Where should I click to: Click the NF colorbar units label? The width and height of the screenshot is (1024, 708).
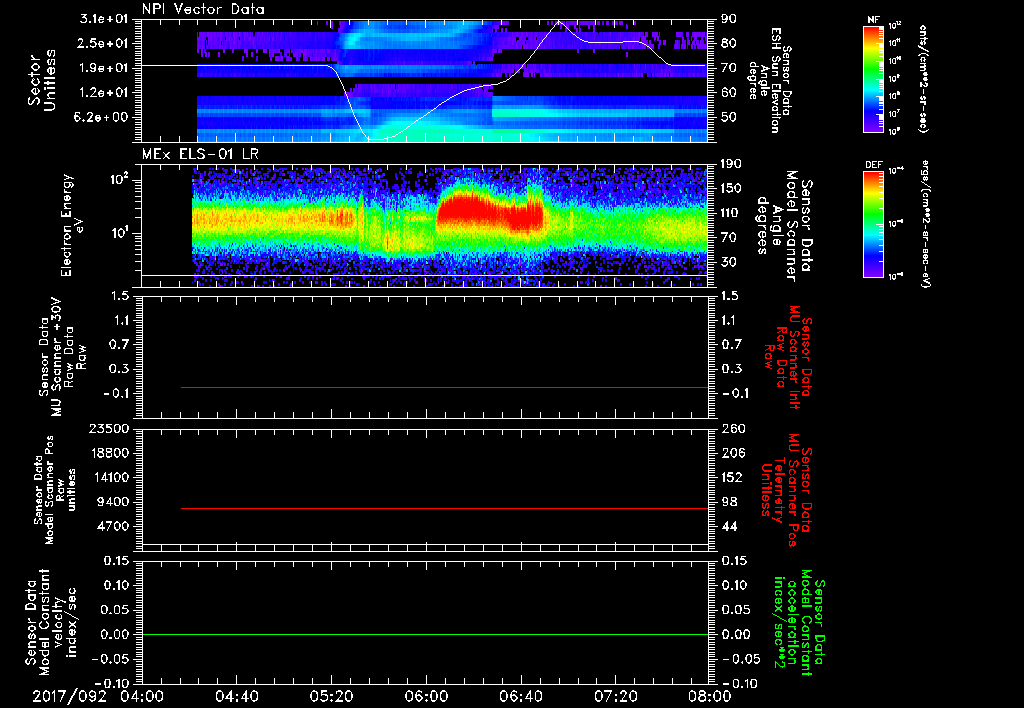point(923,79)
